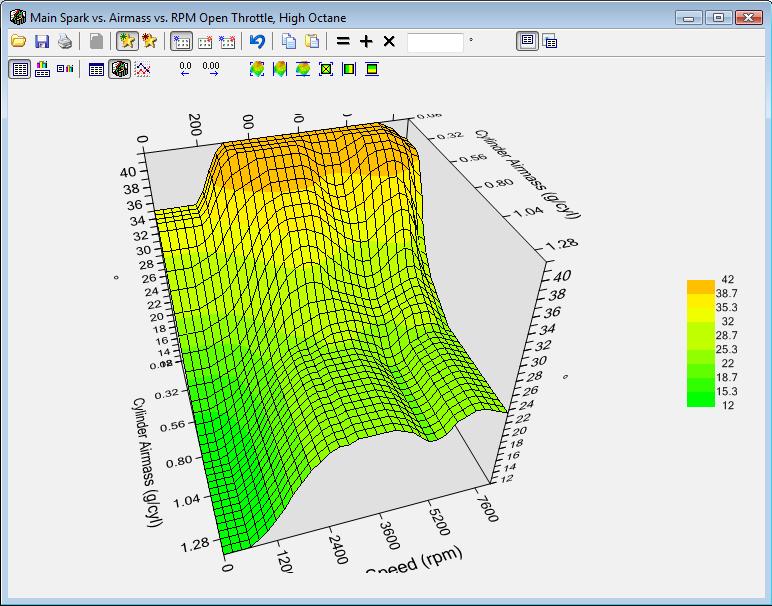Click the yellow star favorite icon with green plus
Image resolution: width=772 pixels, height=606 pixels.
click(x=127, y=41)
